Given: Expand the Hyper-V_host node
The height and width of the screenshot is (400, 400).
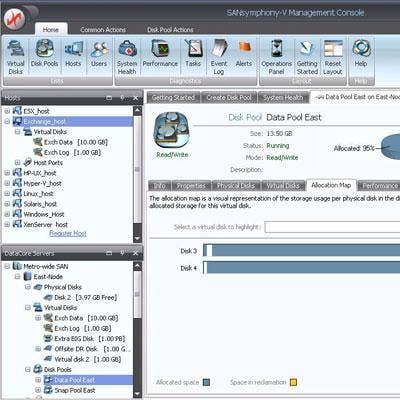Looking at the screenshot, I should pyautogui.click(x=7, y=183).
